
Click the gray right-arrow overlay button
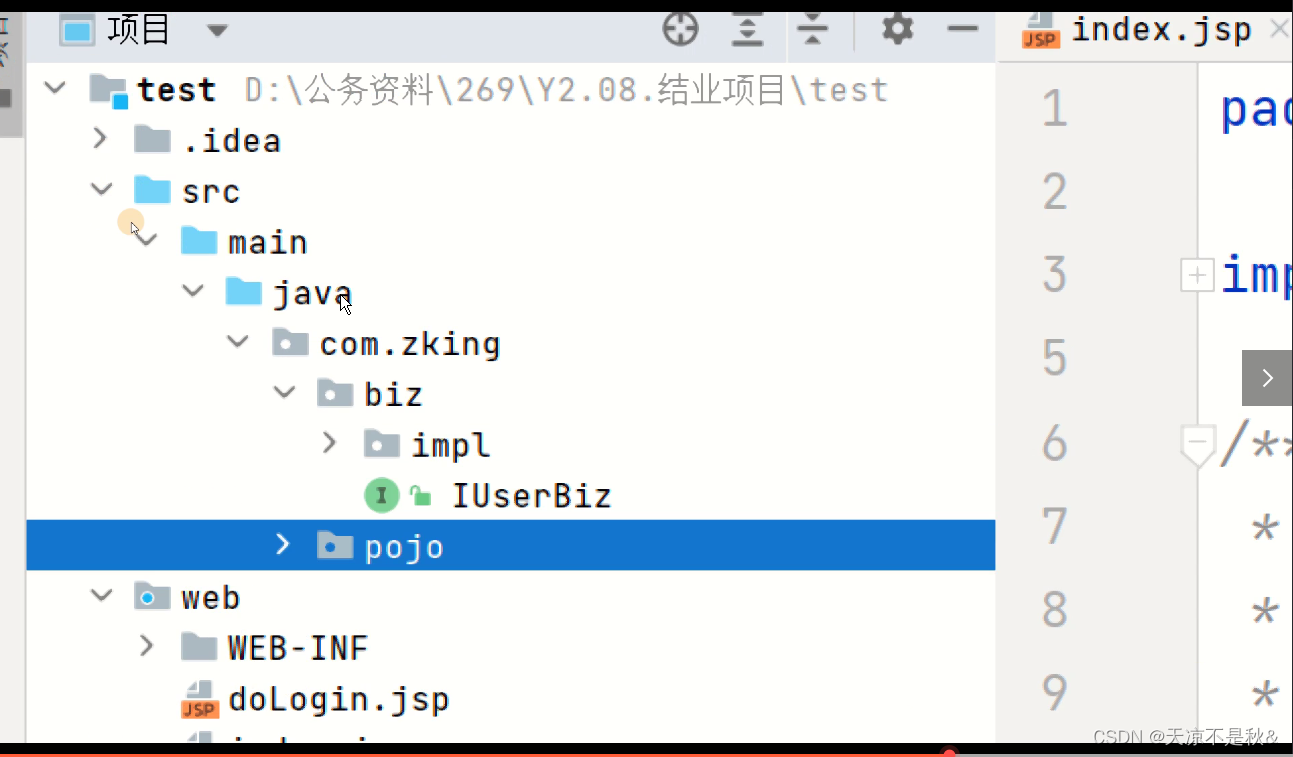coord(1267,378)
